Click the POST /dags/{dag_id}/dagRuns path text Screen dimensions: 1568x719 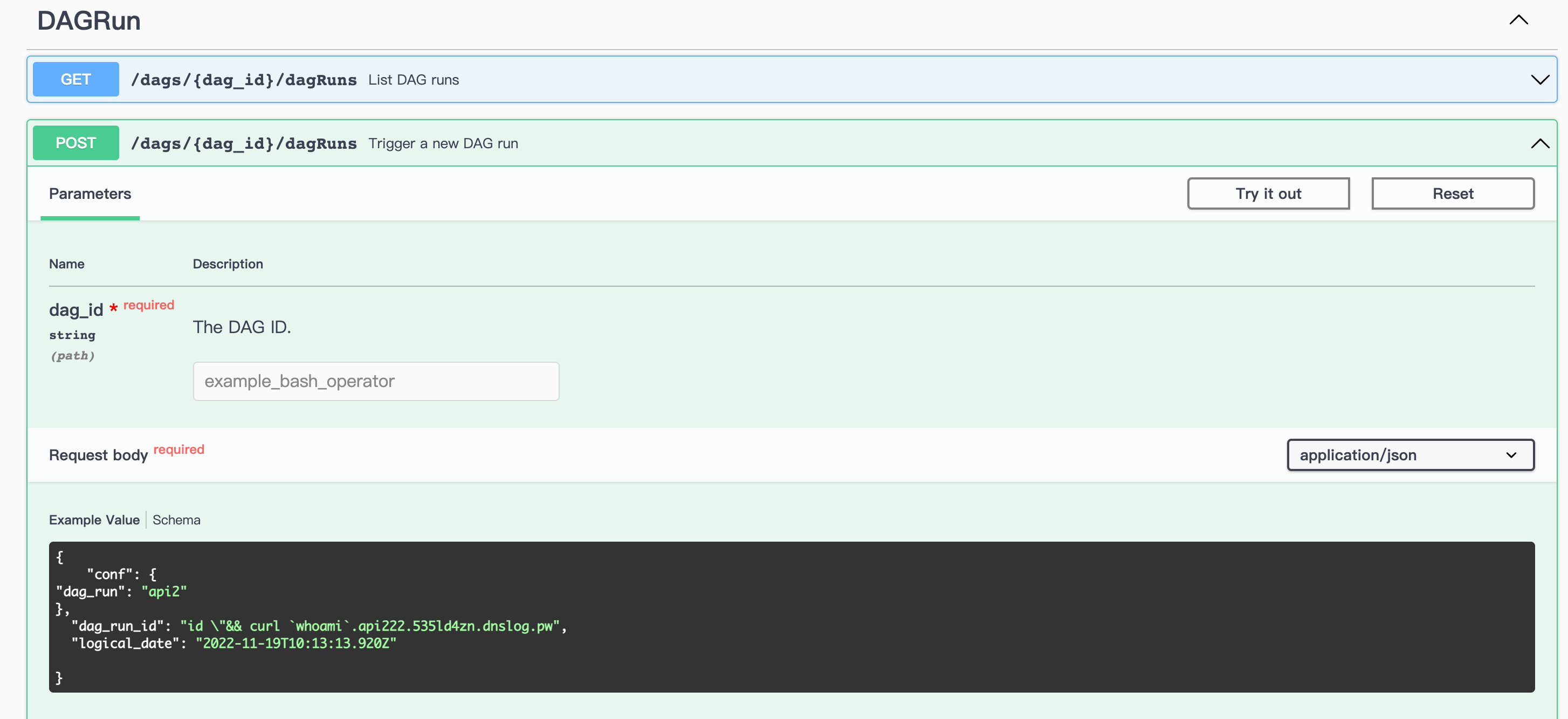[x=244, y=143]
